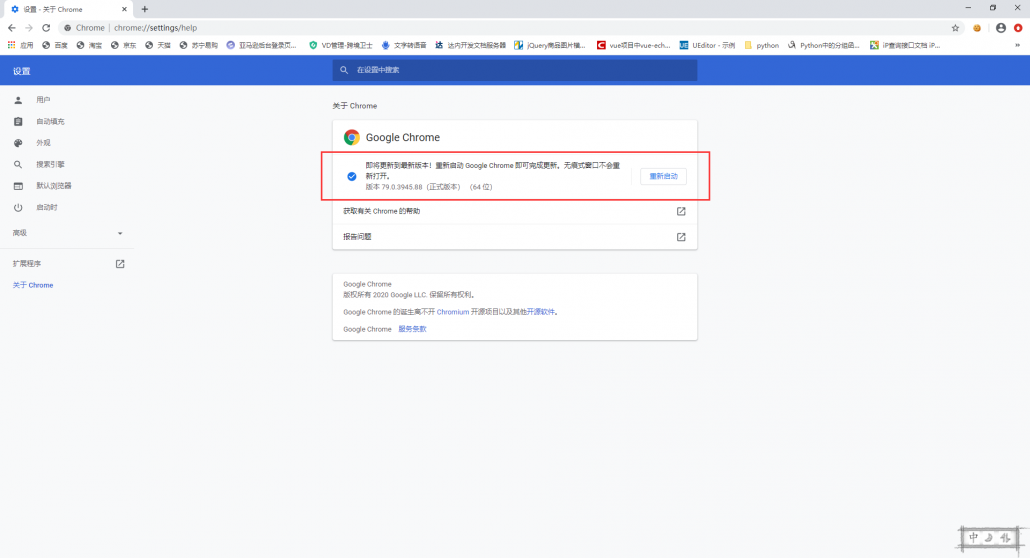Open the 应用 apps shortcut

(20, 45)
